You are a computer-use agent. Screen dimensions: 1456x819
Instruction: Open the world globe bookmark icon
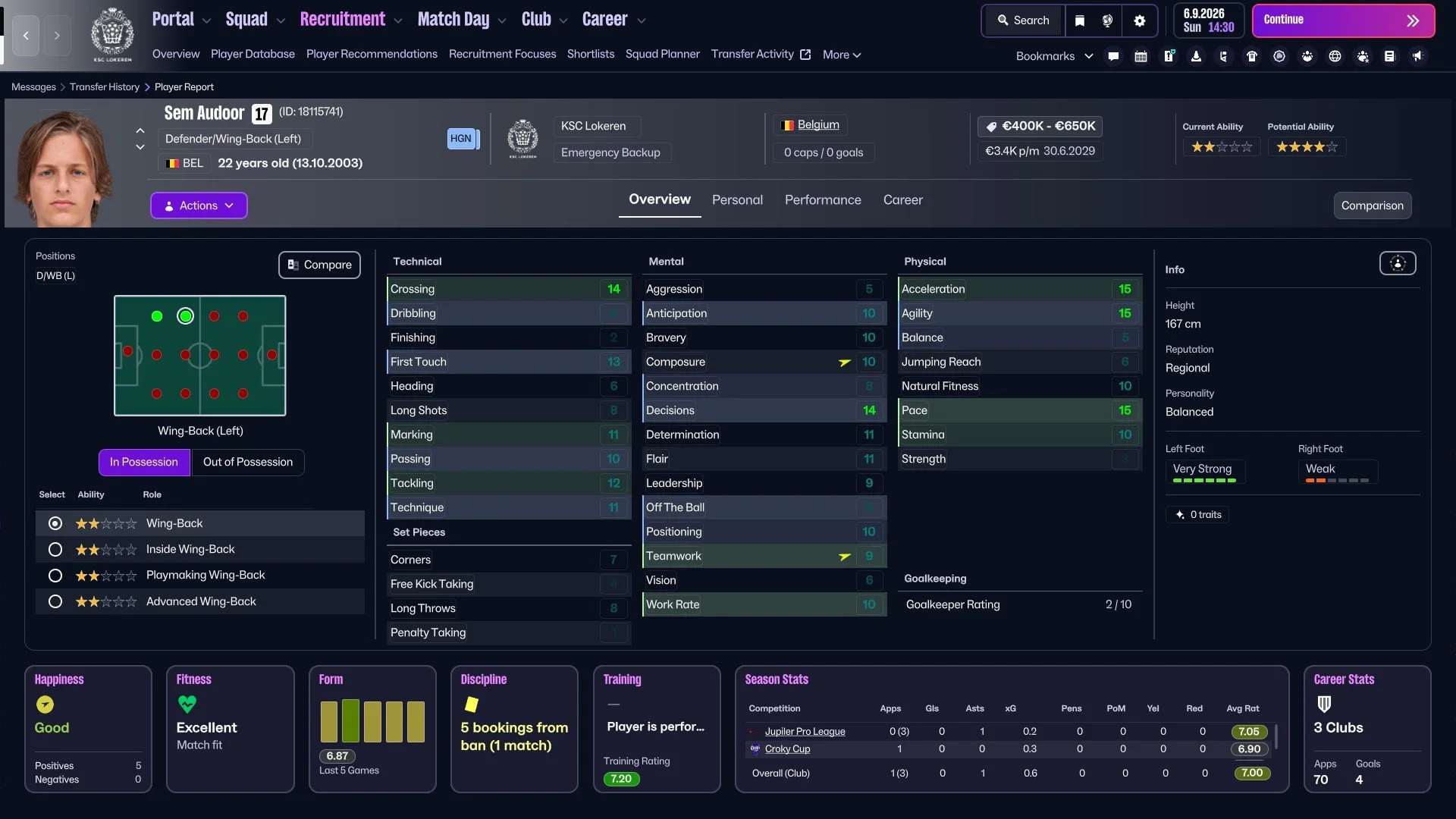click(1335, 56)
